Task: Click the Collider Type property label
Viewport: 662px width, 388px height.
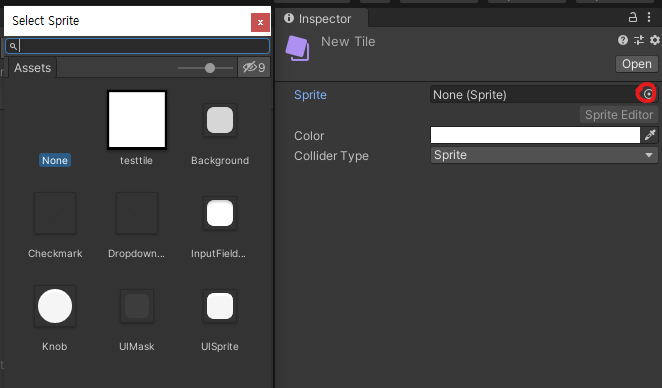Action: tap(331, 156)
